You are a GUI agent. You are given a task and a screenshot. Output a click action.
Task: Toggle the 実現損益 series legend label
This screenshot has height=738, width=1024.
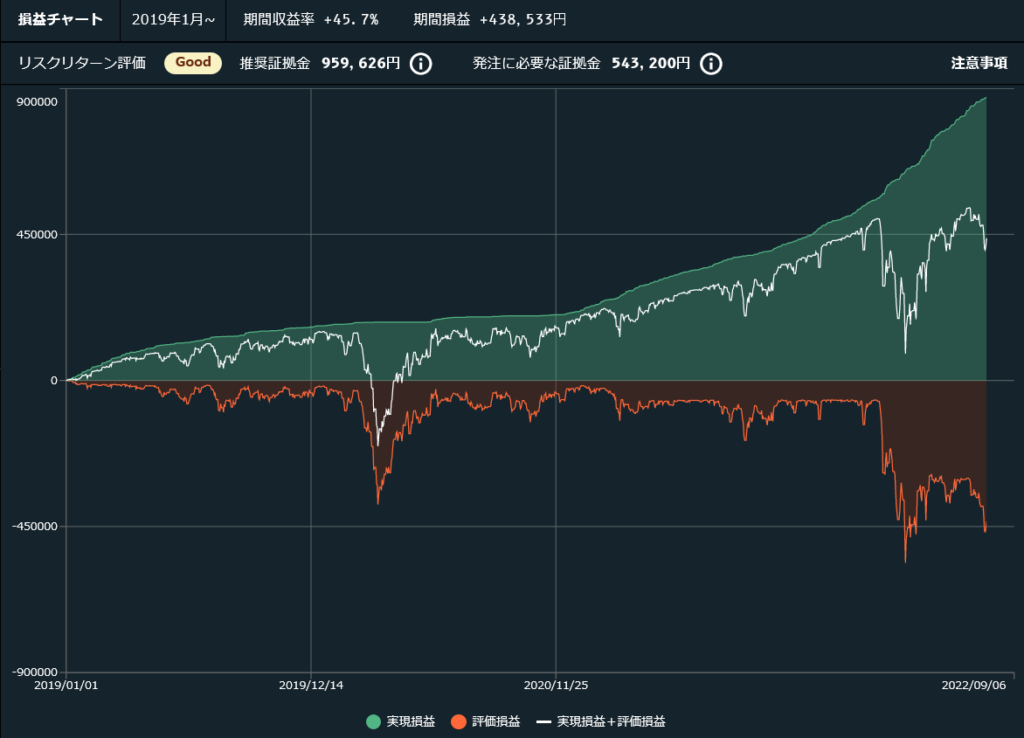tap(410, 721)
